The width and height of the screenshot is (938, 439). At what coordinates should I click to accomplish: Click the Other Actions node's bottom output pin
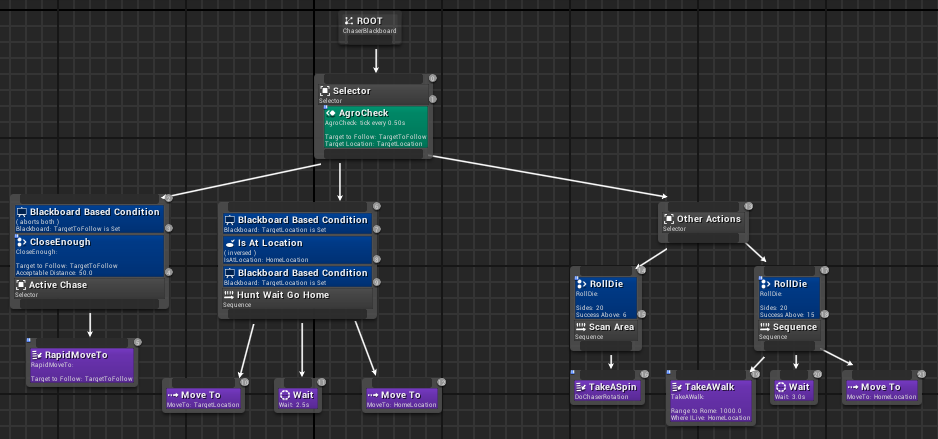click(x=703, y=237)
